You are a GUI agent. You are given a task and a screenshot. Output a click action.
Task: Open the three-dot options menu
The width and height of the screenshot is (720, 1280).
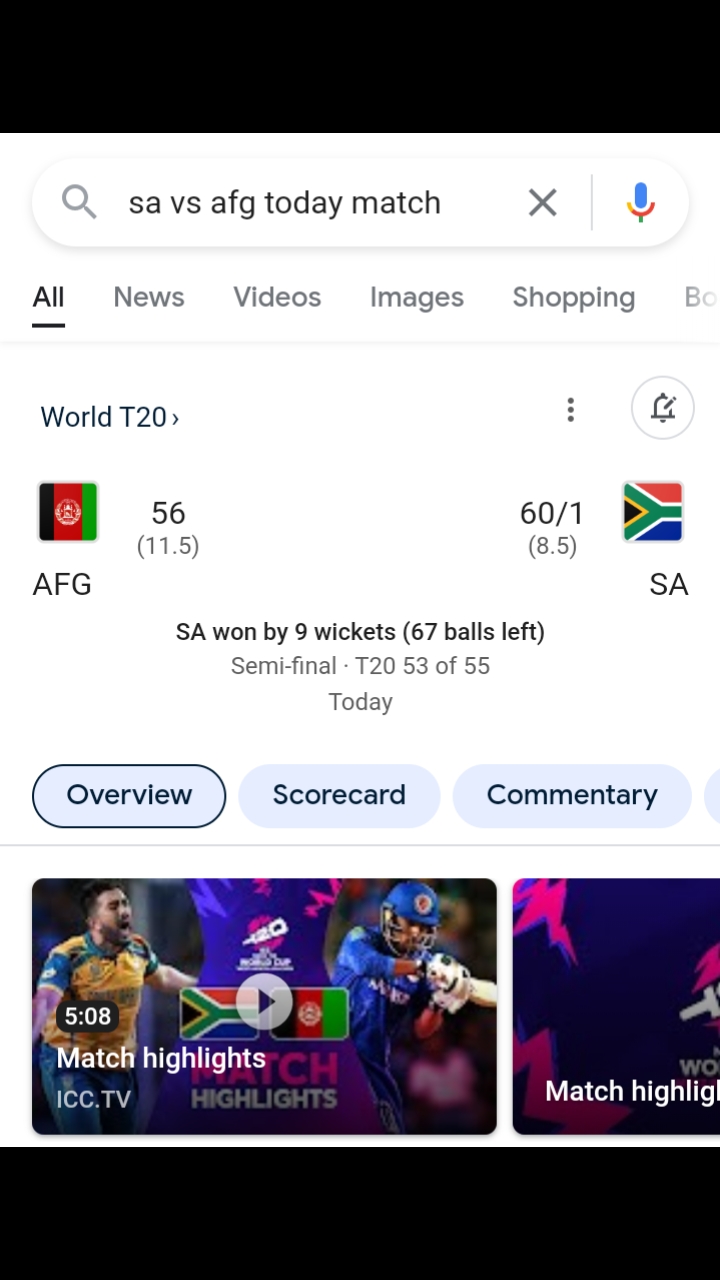coord(570,409)
